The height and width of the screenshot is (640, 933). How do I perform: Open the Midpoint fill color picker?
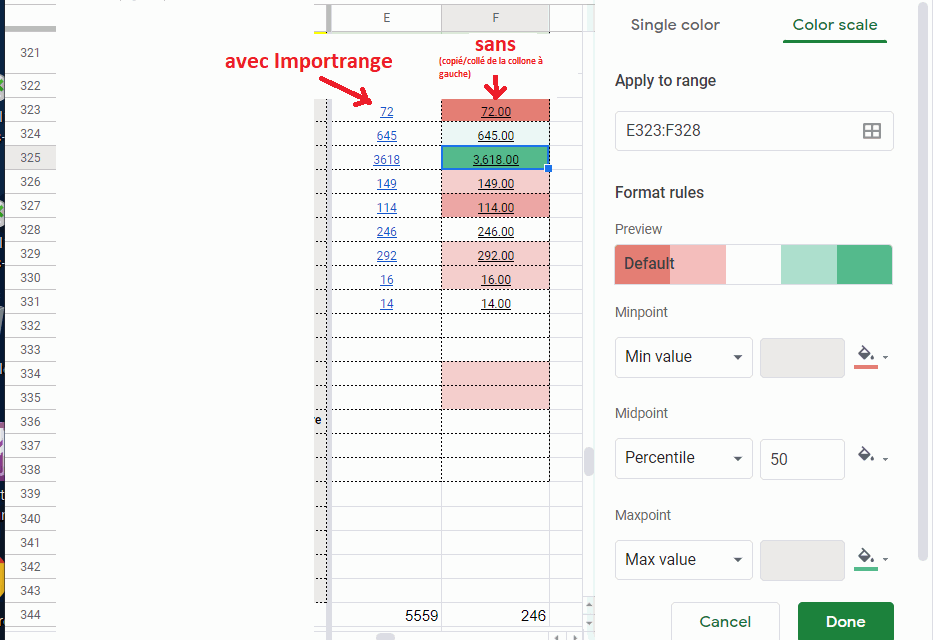tap(871, 457)
